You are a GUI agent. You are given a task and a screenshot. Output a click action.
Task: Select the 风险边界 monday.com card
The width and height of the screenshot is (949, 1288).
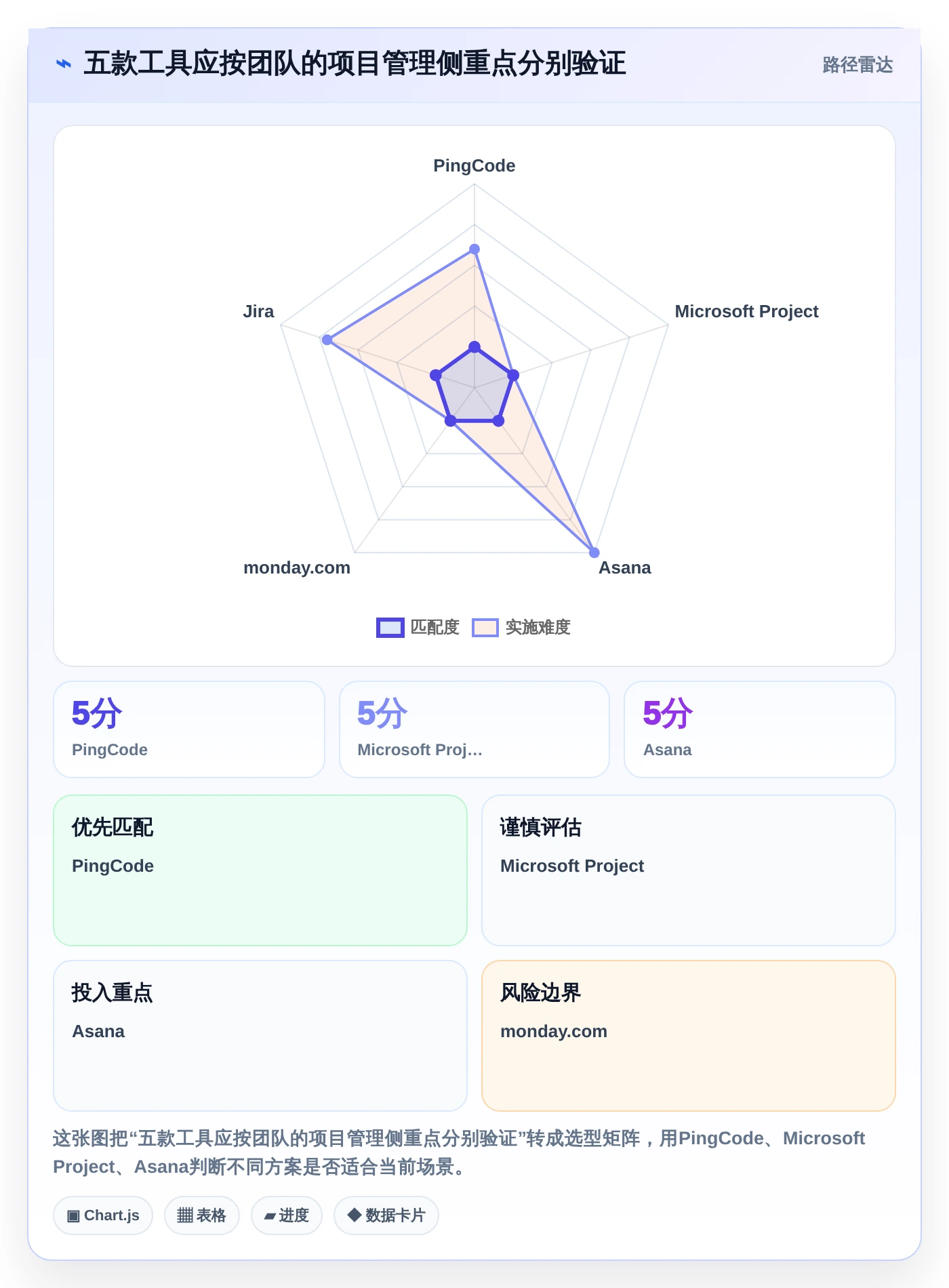point(689,1036)
